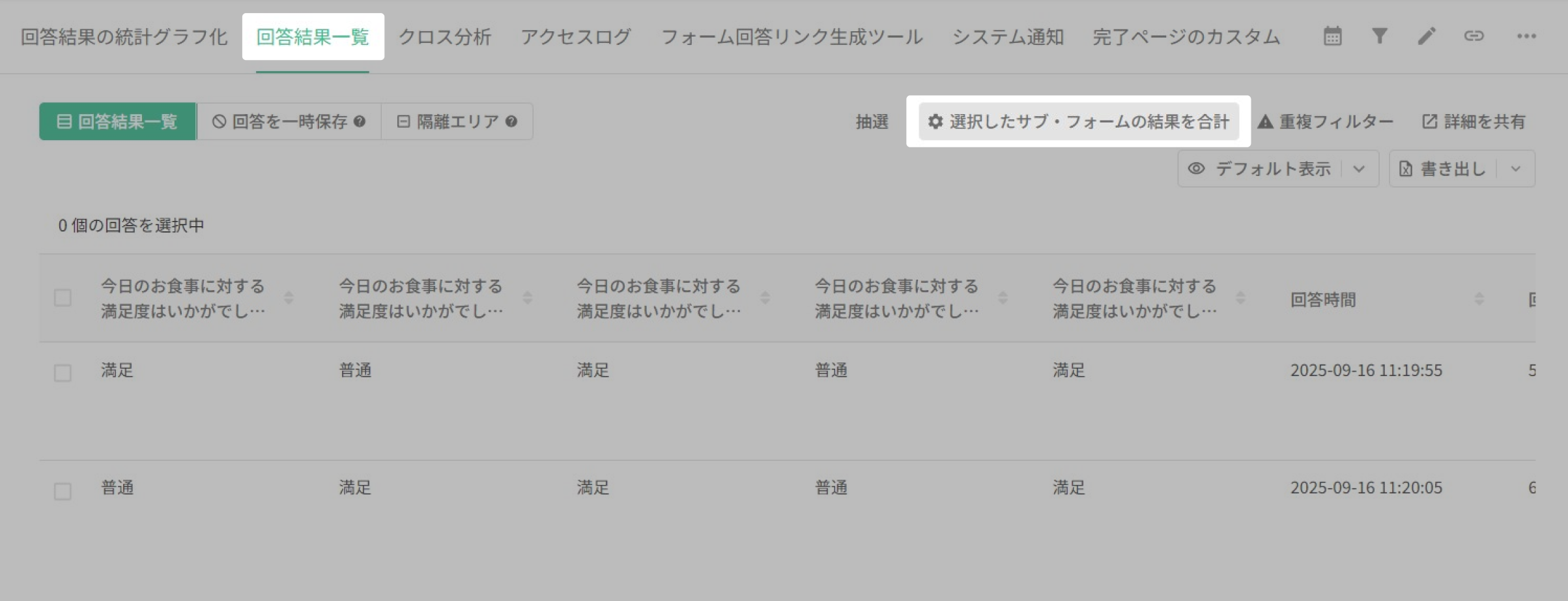
Task: Click help icon beside 隔離エリア
Action: tap(511, 121)
